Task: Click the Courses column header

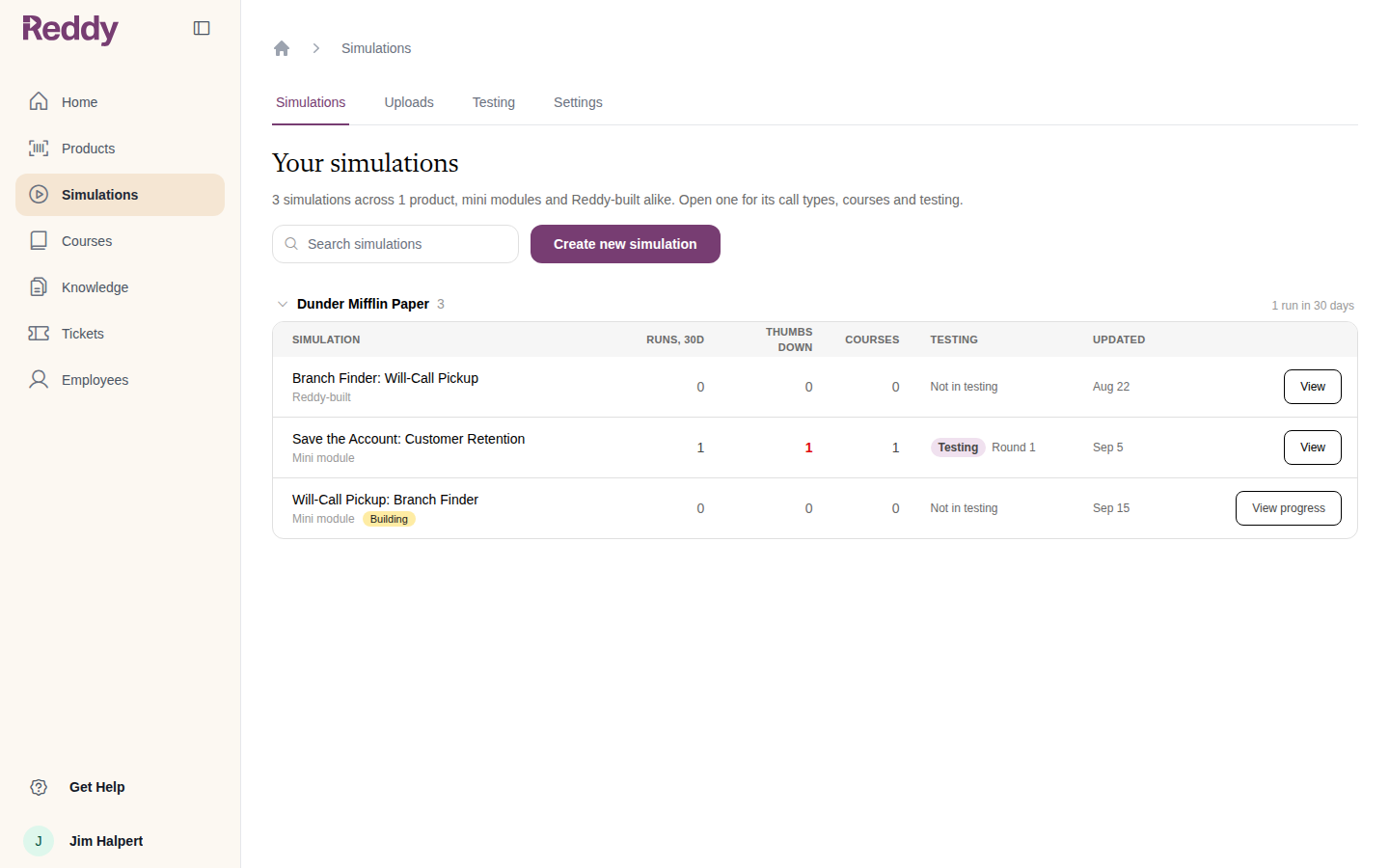Action: [872, 339]
